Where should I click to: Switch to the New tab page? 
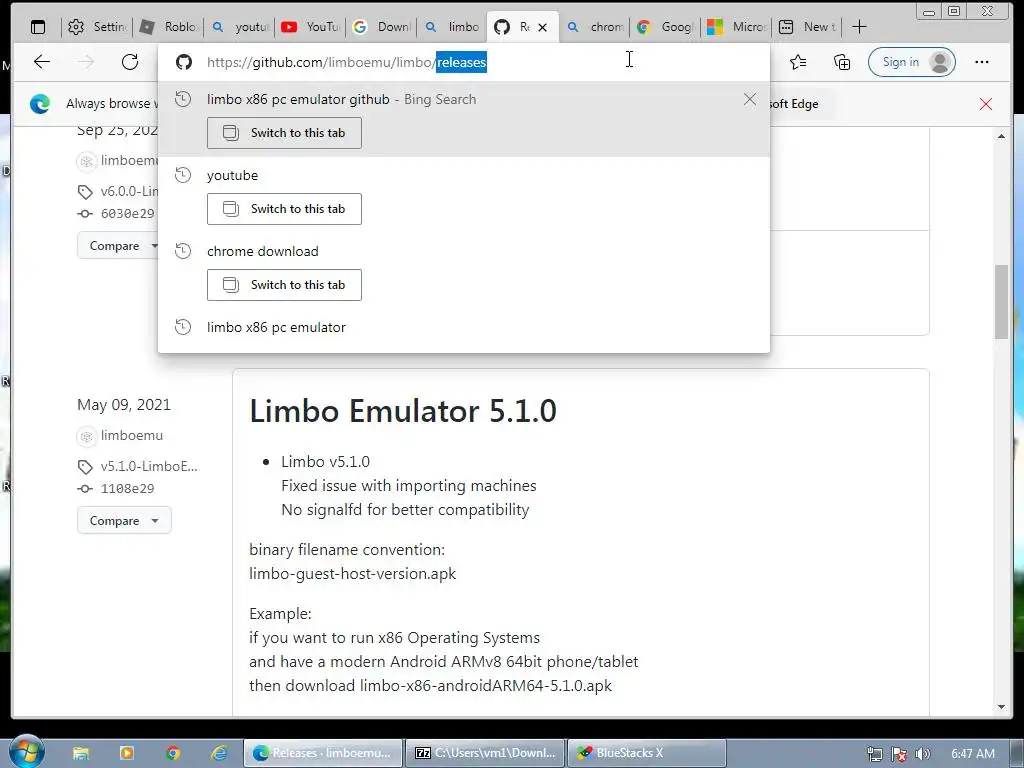click(807, 27)
